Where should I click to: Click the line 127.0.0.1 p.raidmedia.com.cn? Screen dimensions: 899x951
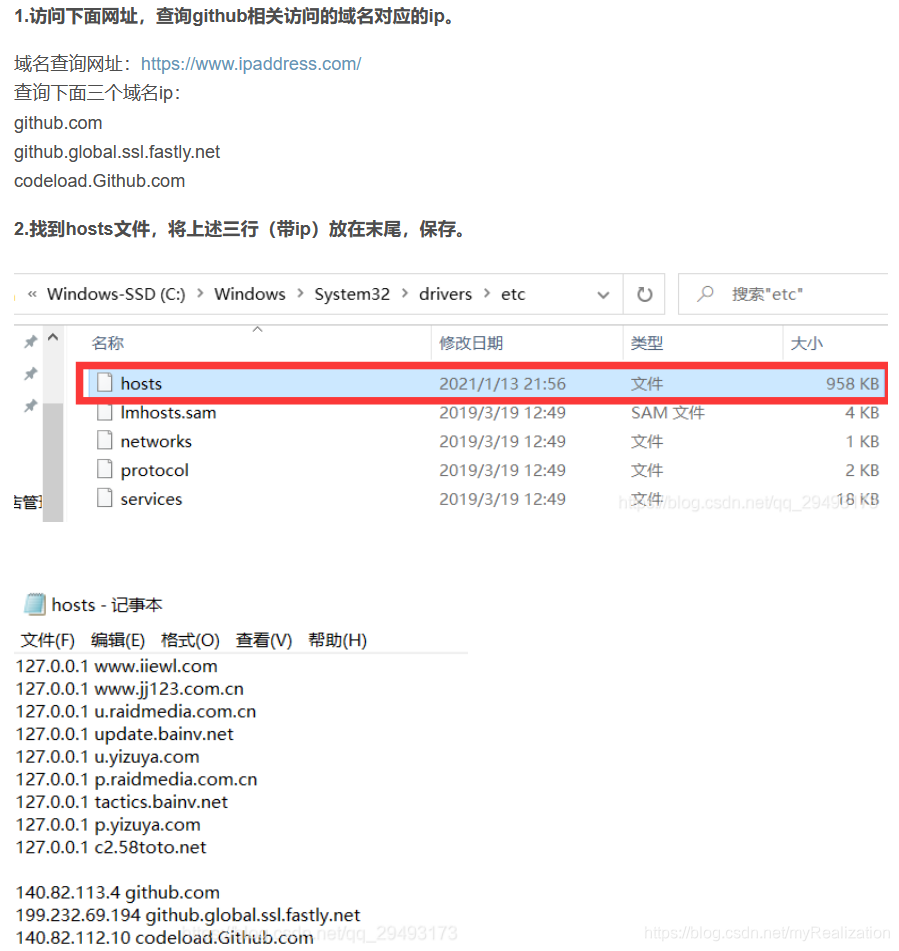point(136,780)
